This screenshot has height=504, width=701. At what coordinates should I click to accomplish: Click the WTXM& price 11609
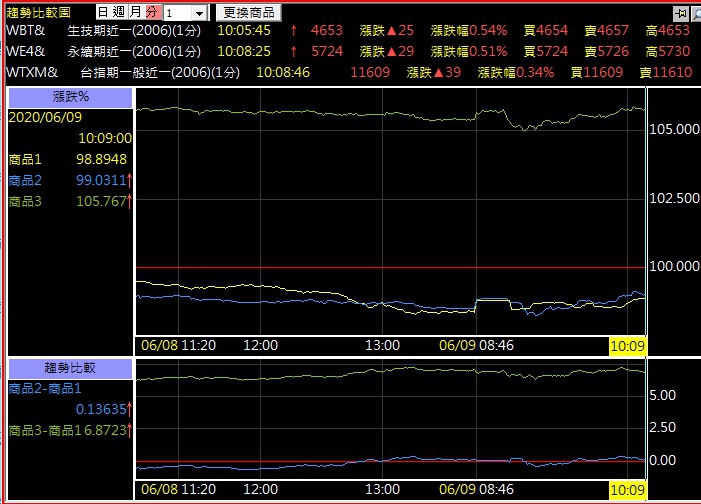click(x=370, y=72)
